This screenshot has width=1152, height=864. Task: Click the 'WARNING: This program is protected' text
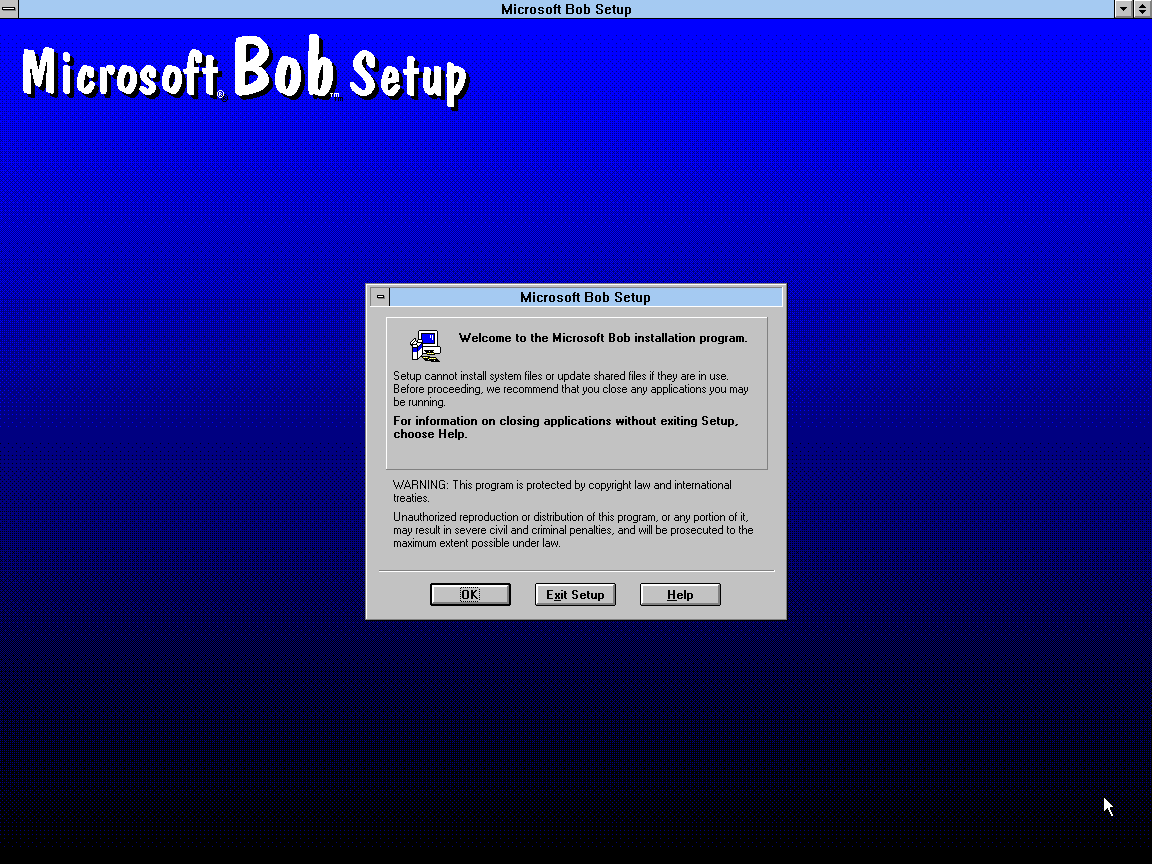point(562,492)
